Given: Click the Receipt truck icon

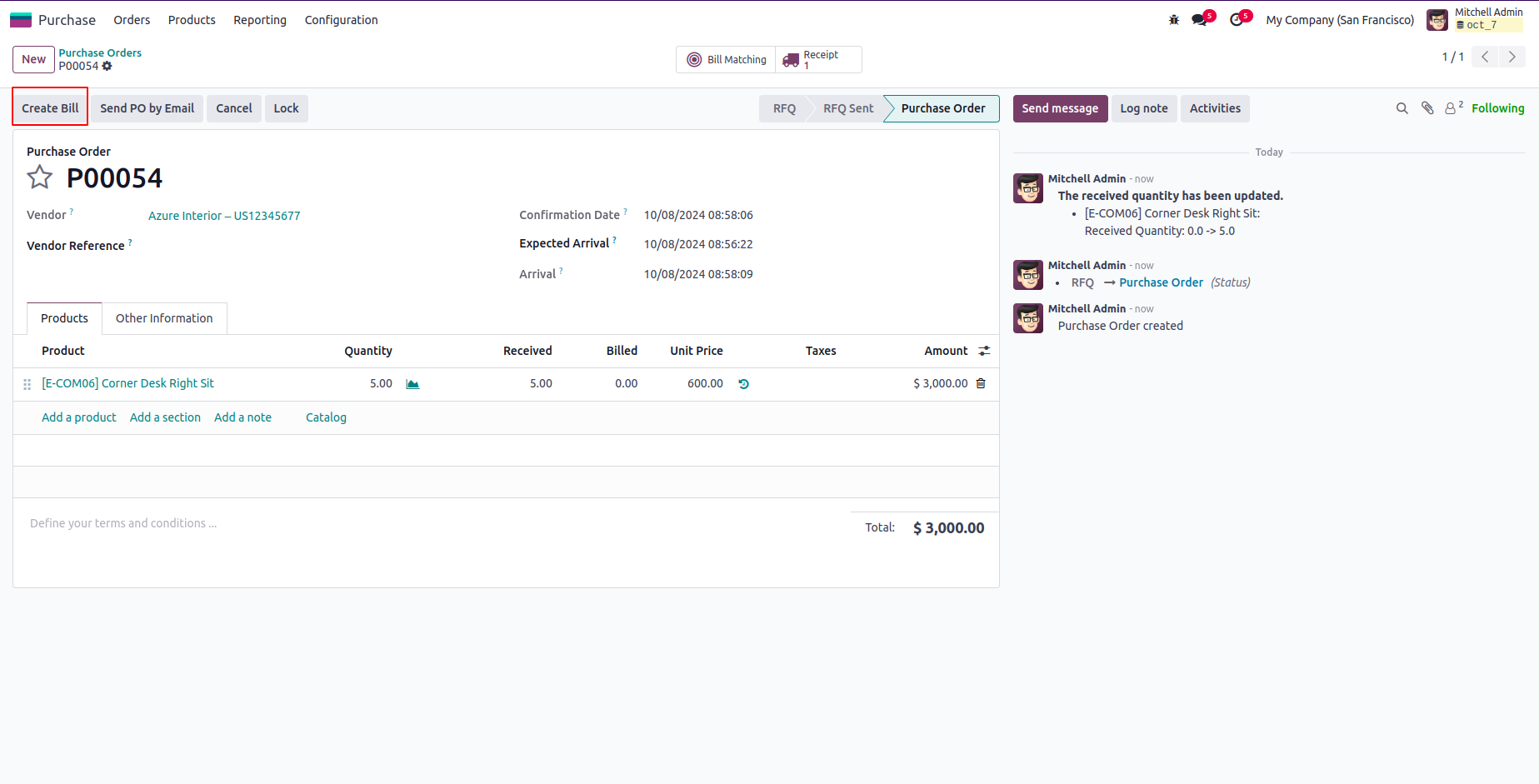Looking at the screenshot, I should pyautogui.click(x=791, y=60).
